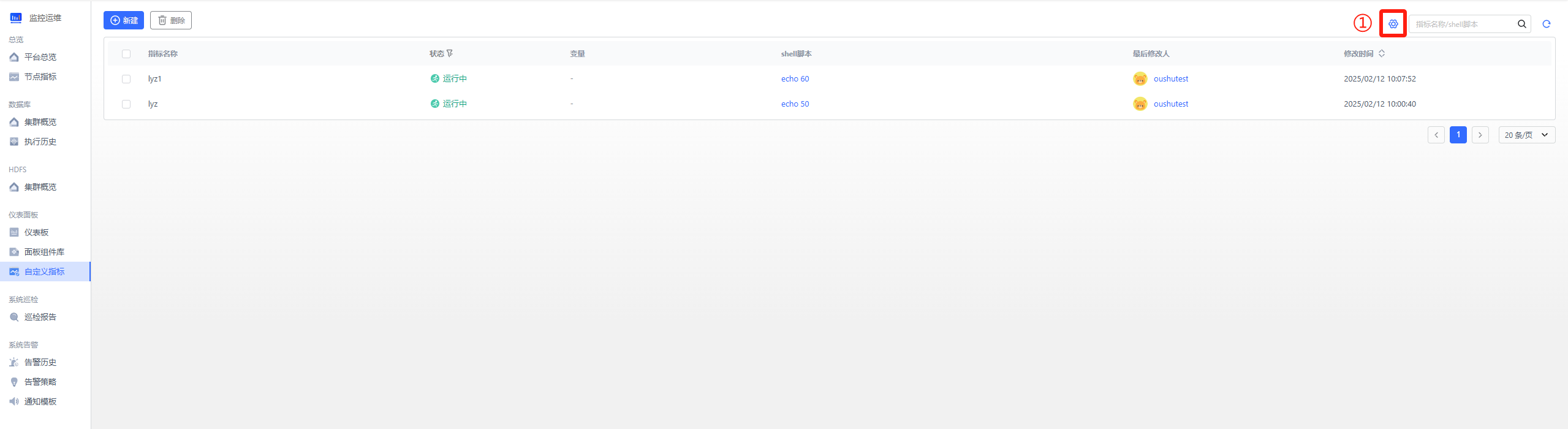Toggle the select-all header checkbox
1568x429 pixels.
coord(126,54)
